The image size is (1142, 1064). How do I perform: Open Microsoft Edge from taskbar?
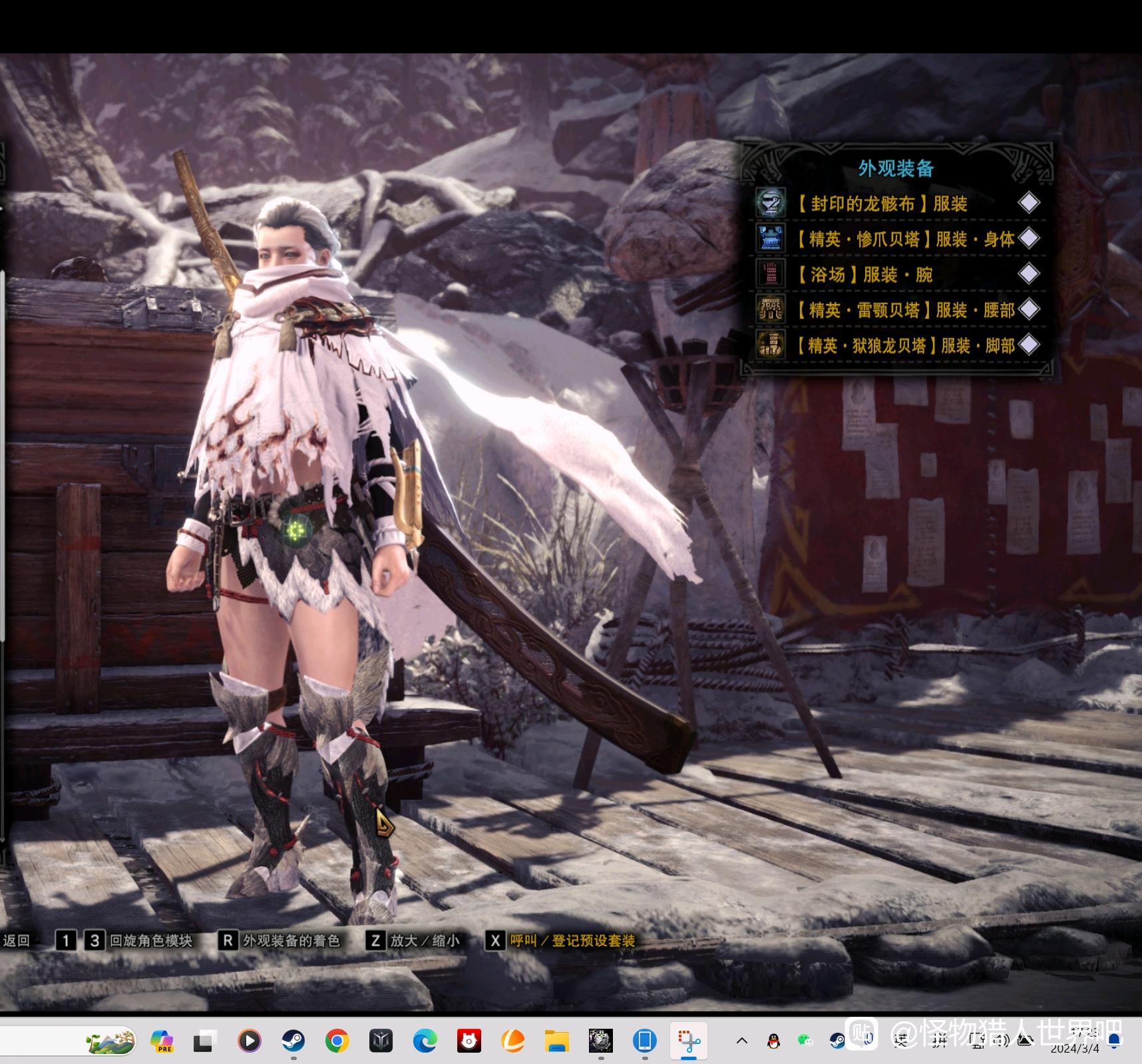(425, 1041)
